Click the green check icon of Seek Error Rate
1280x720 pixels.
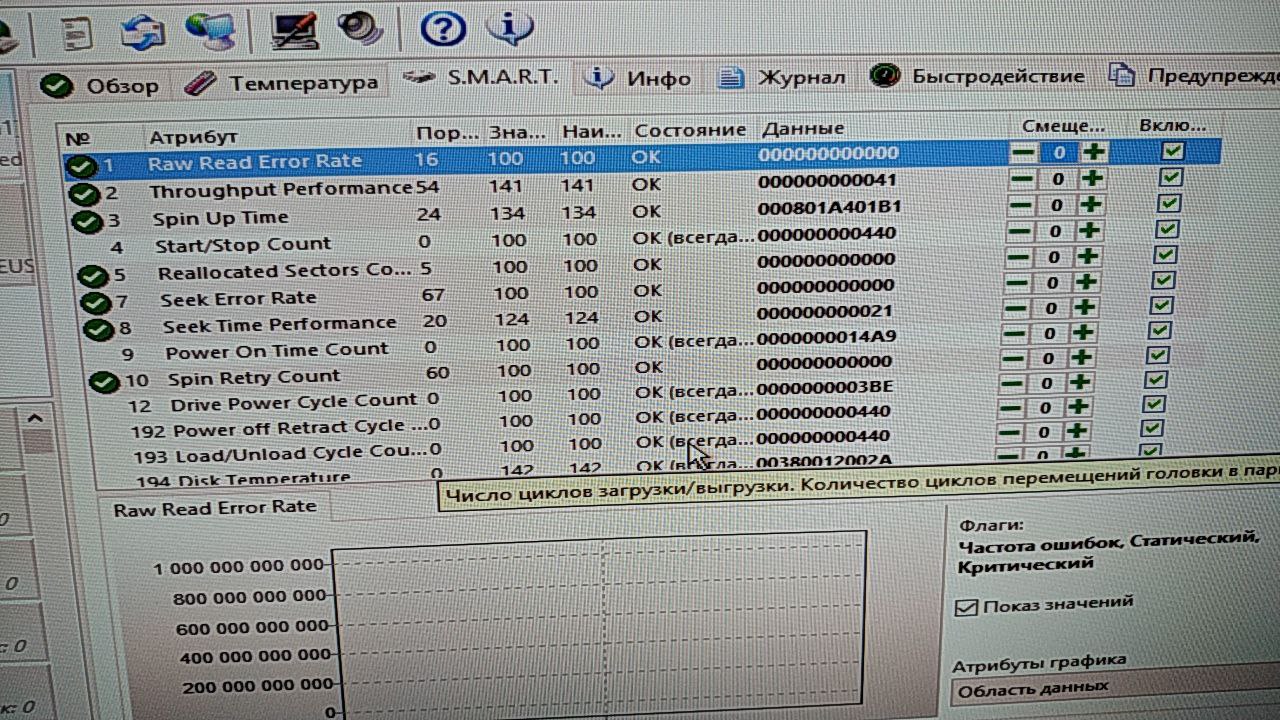96,301
